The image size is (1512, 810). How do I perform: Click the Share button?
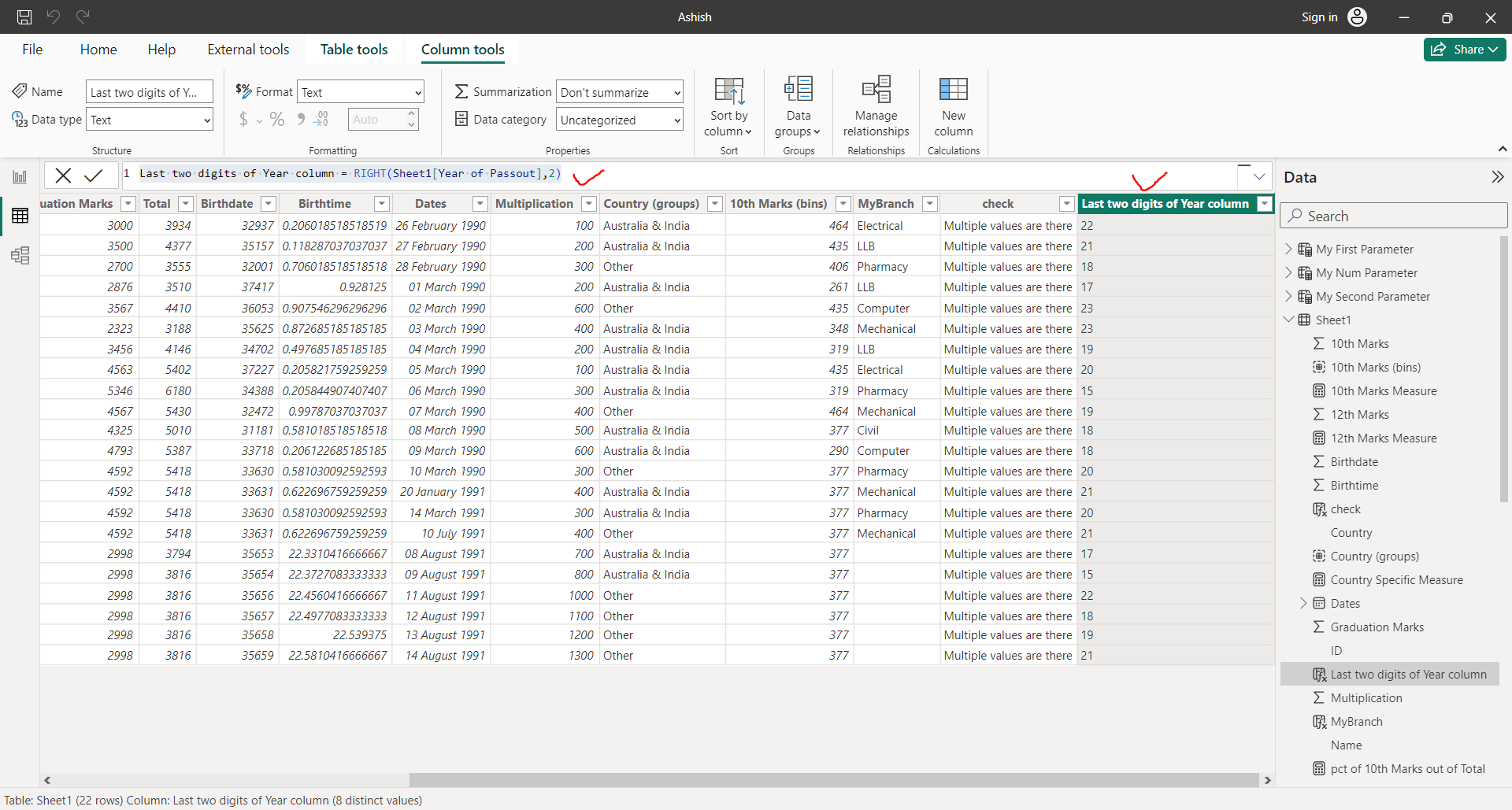coord(1464,49)
